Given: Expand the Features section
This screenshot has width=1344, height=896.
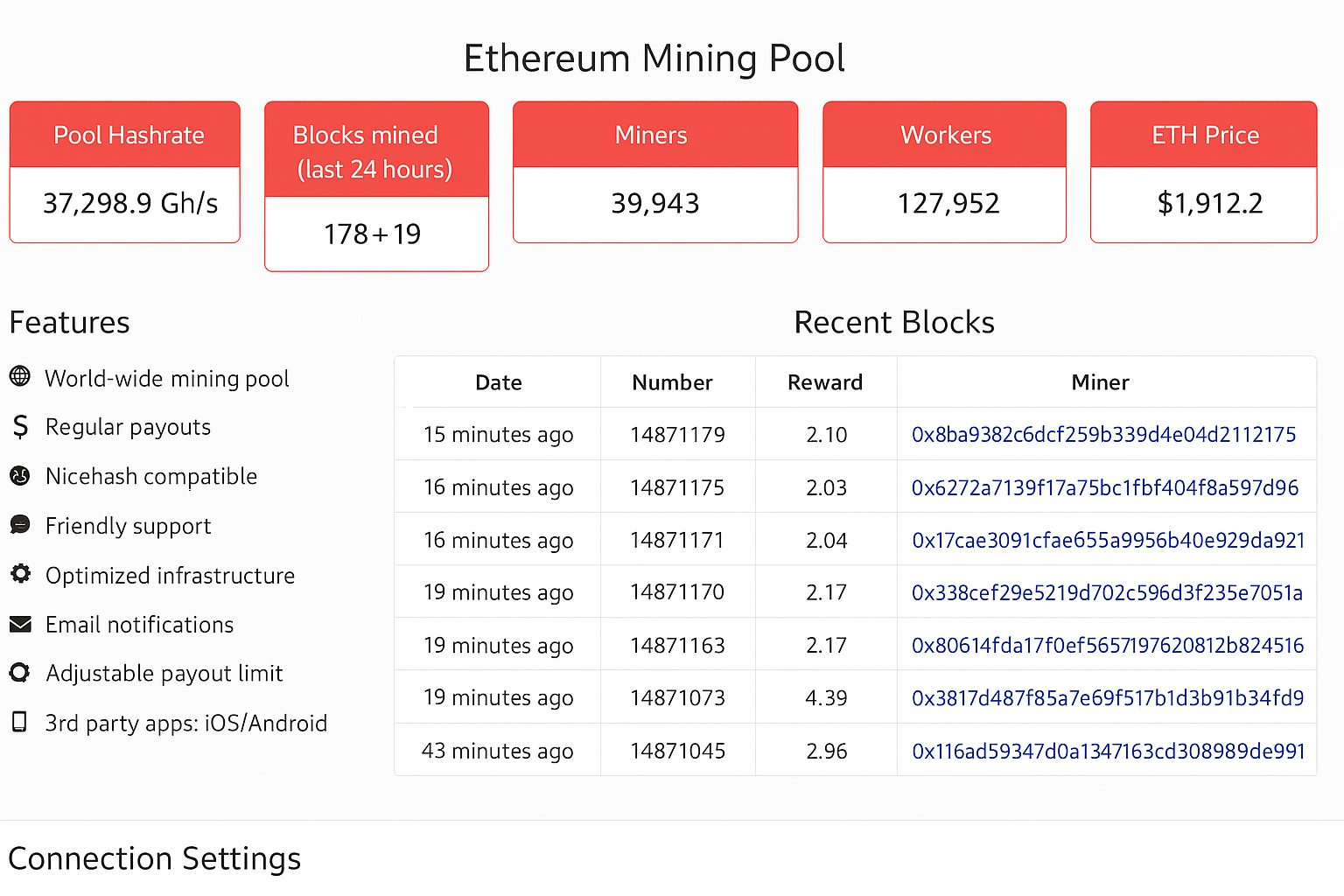Looking at the screenshot, I should (x=69, y=322).
